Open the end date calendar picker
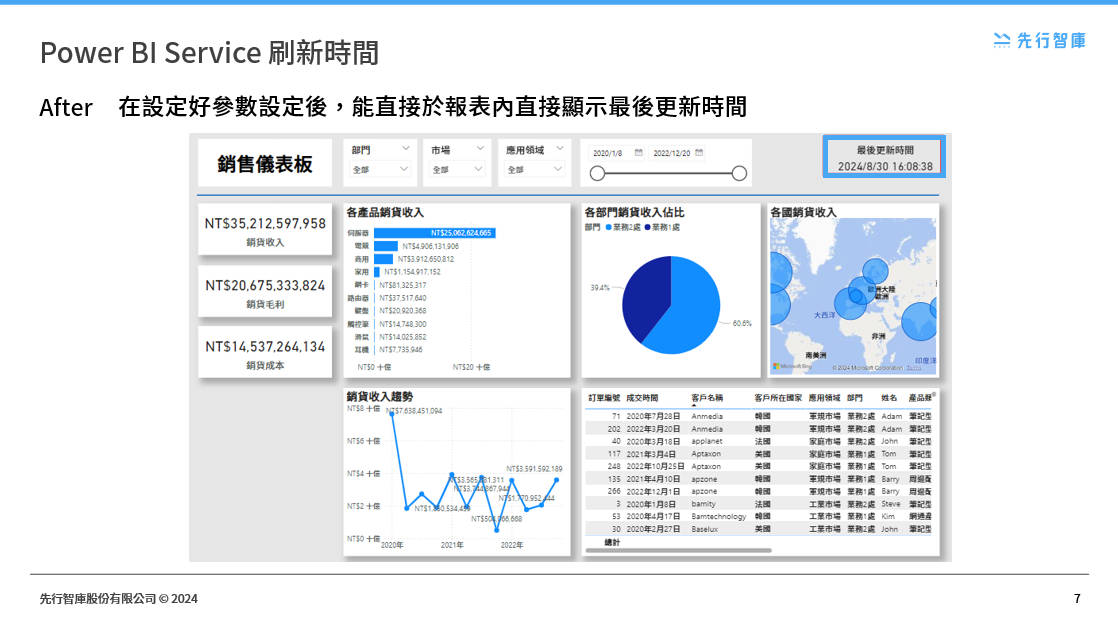Screen dimensions: 1118x628 tap(700, 152)
